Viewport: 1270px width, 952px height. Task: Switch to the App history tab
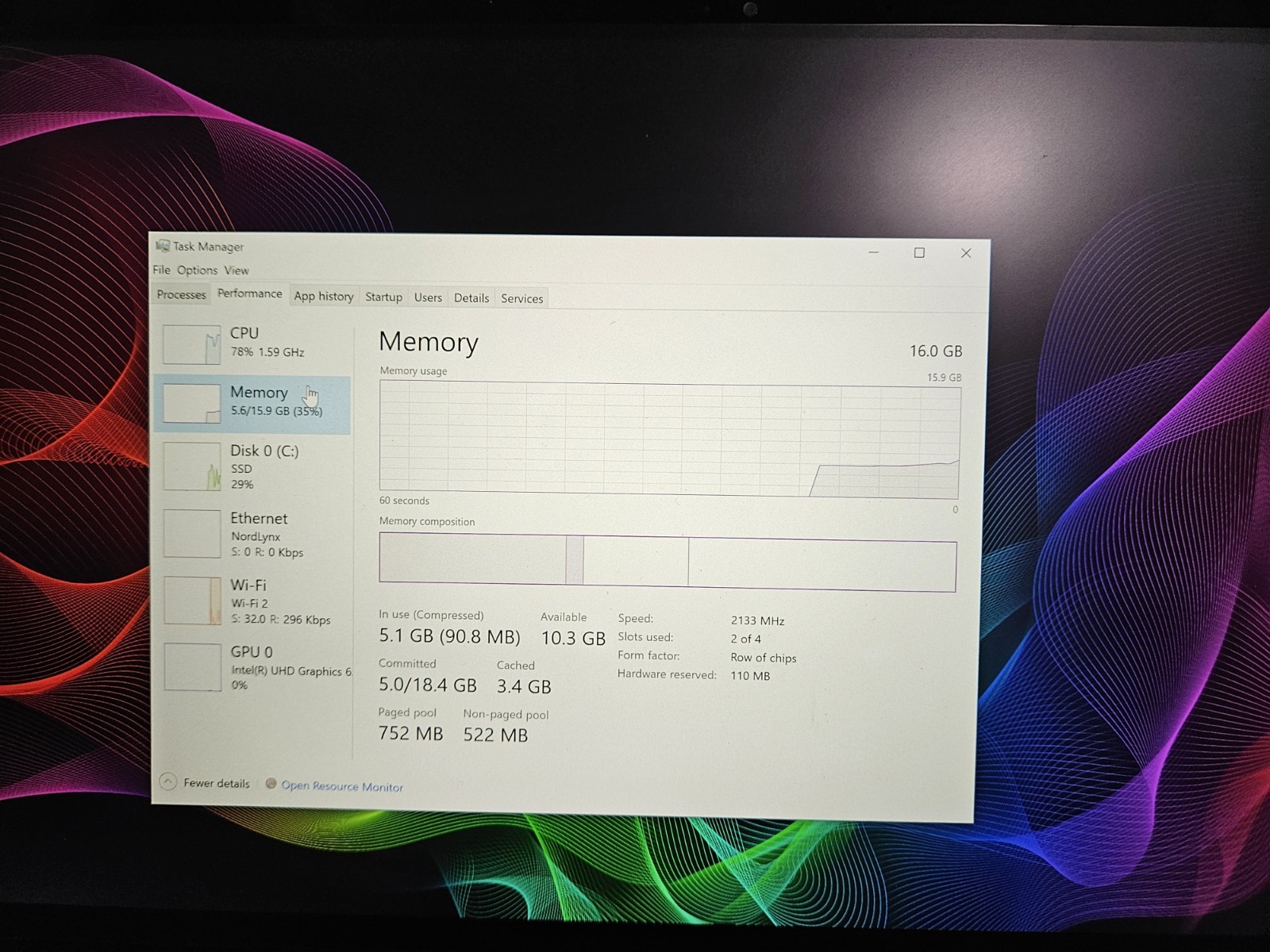[324, 296]
